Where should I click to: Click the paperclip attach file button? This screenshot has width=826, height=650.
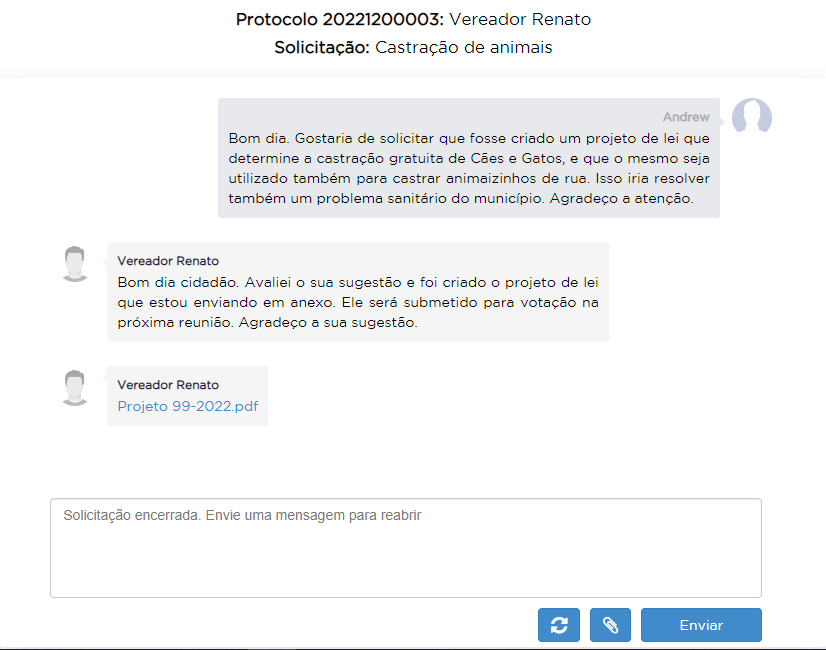pos(610,625)
